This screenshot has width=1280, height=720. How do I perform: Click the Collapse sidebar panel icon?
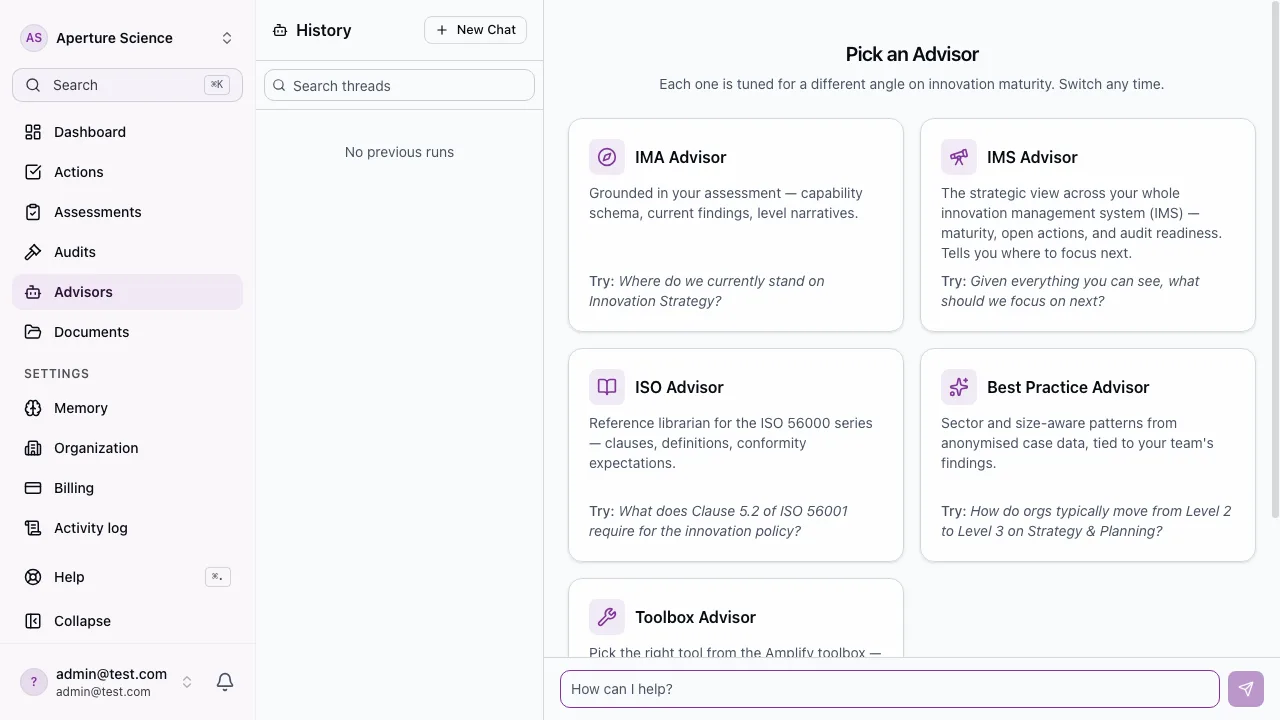pyautogui.click(x=33, y=621)
